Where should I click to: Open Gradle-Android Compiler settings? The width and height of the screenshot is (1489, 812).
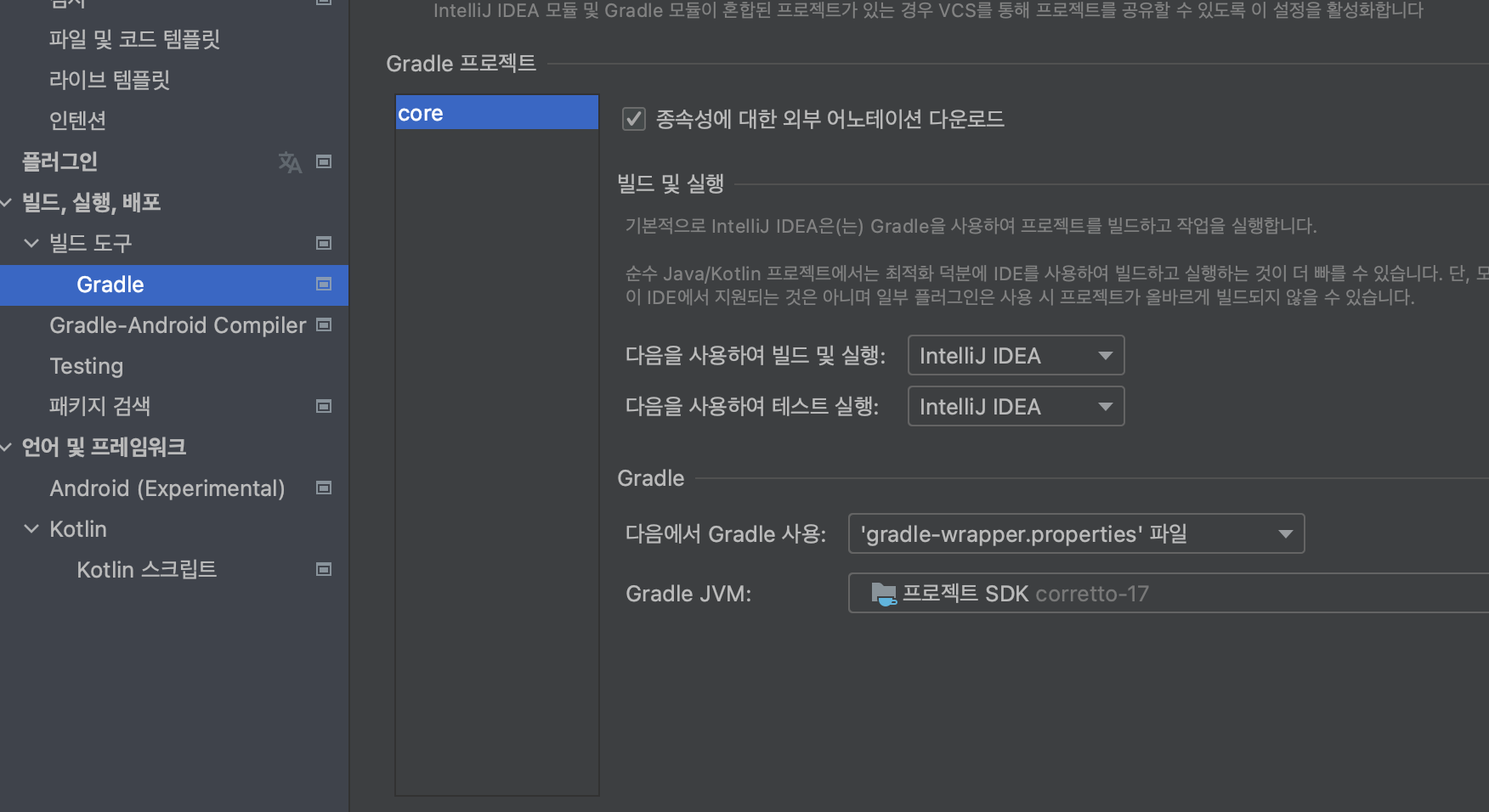coord(178,325)
